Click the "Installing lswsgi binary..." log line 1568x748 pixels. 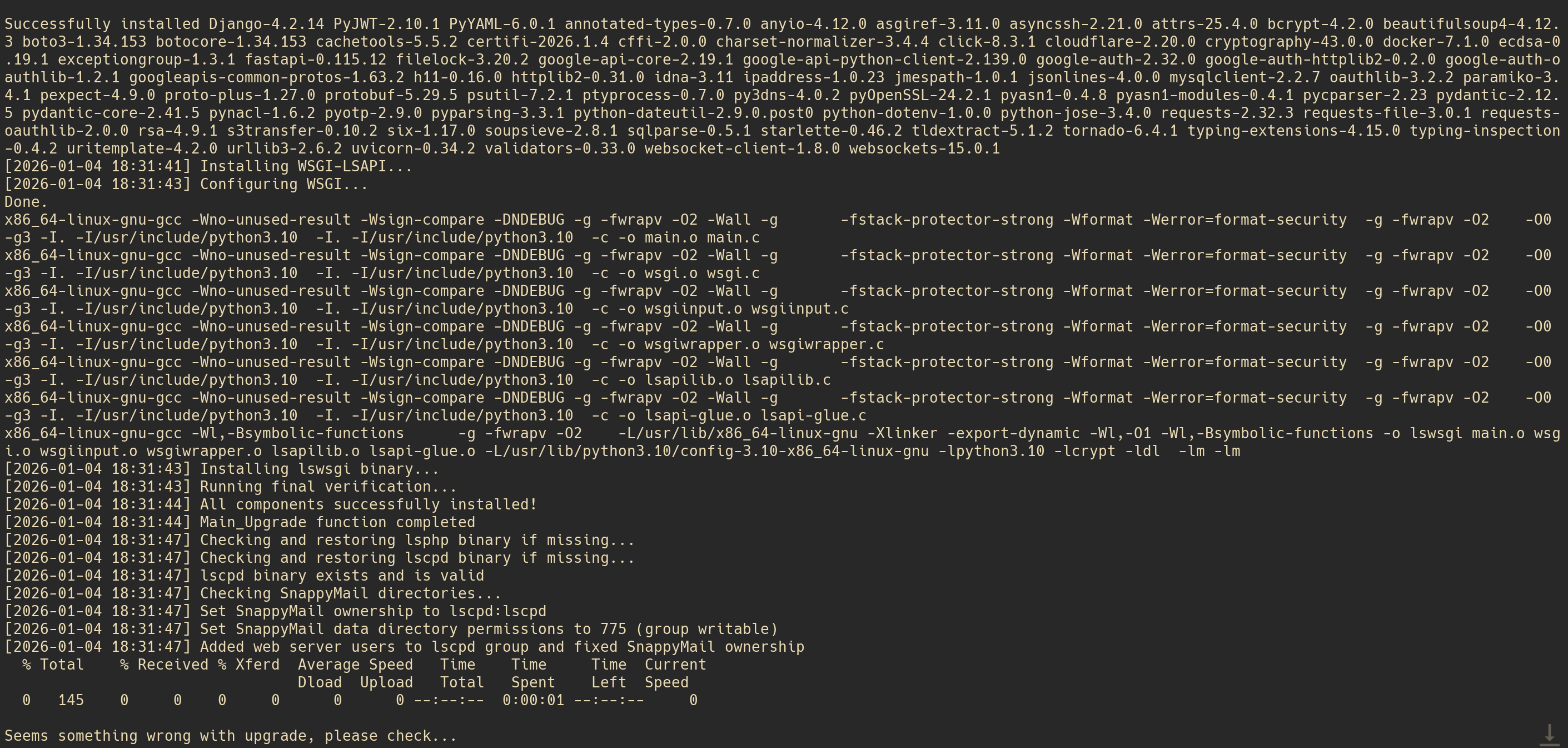tap(319, 469)
